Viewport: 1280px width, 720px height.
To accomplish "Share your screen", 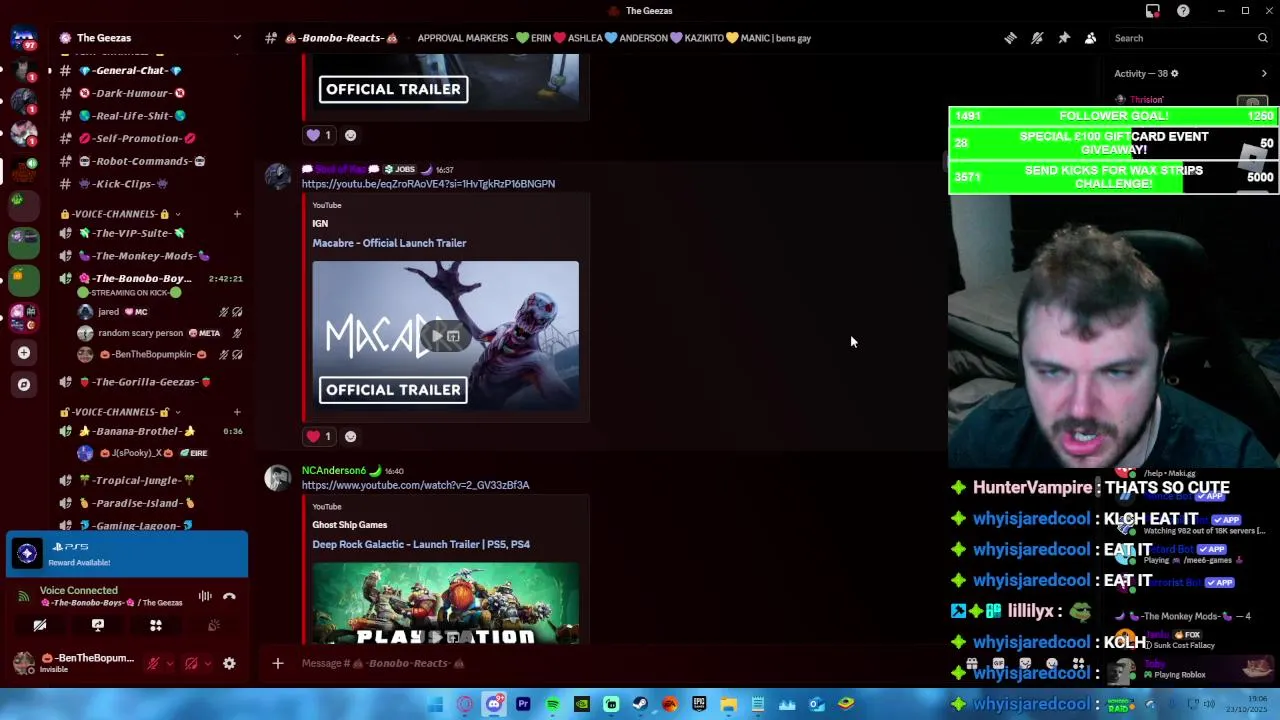I will (98, 625).
